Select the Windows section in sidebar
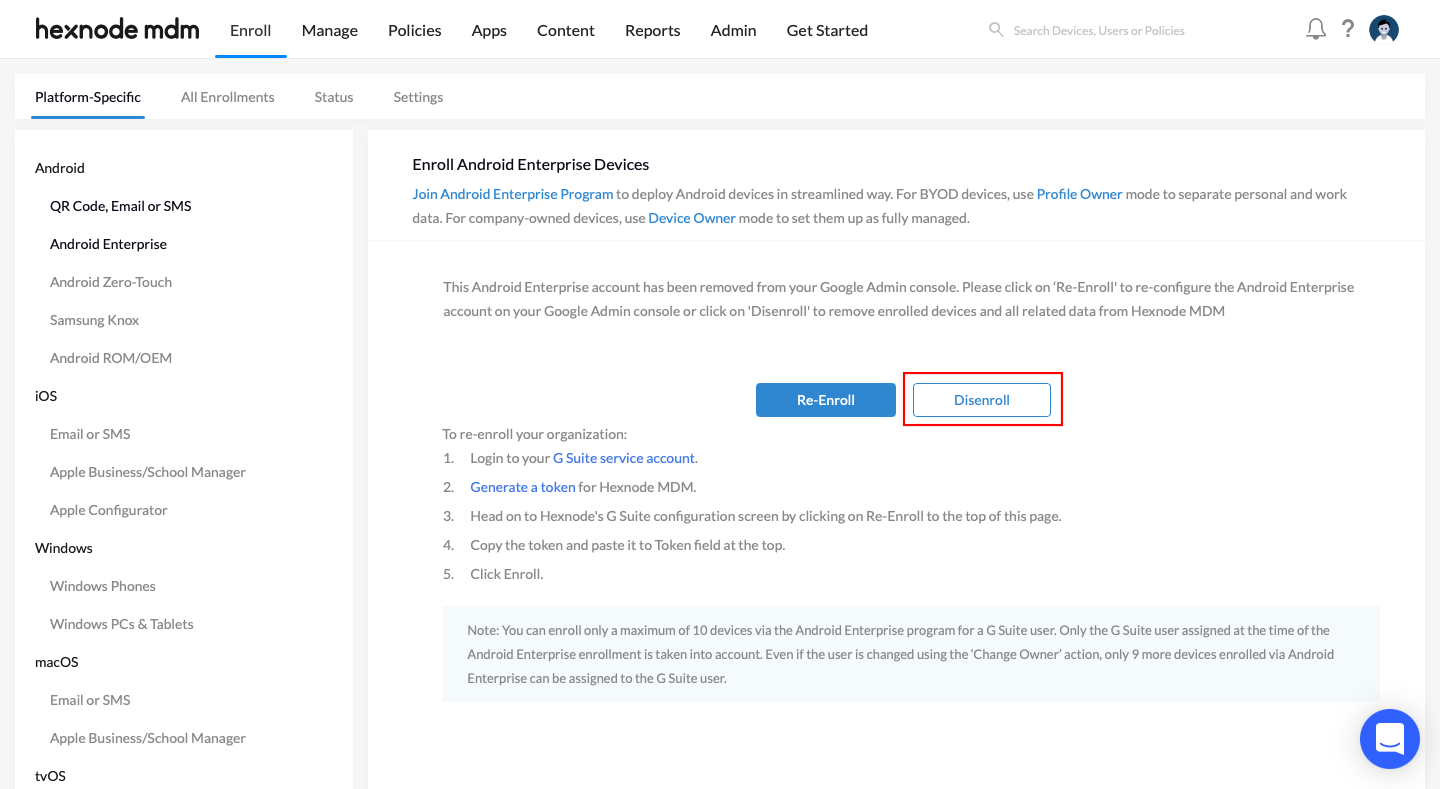Image resolution: width=1440 pixels, height=789 pixels. [x=64, y=548]
